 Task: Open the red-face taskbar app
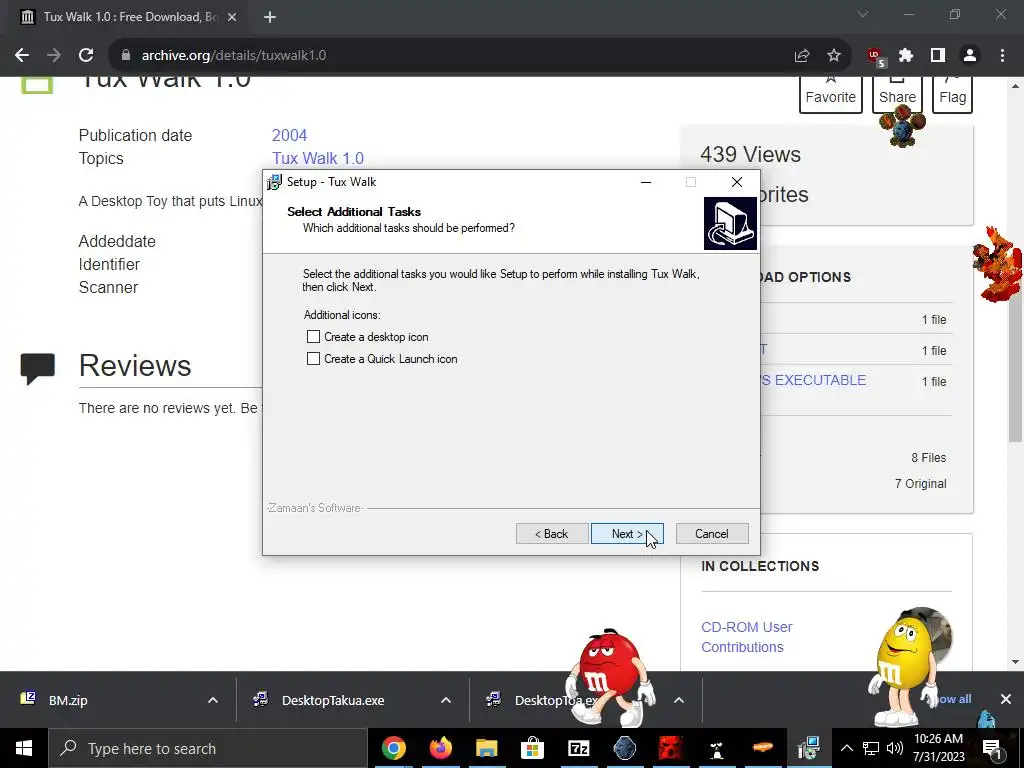pos(671,748)
